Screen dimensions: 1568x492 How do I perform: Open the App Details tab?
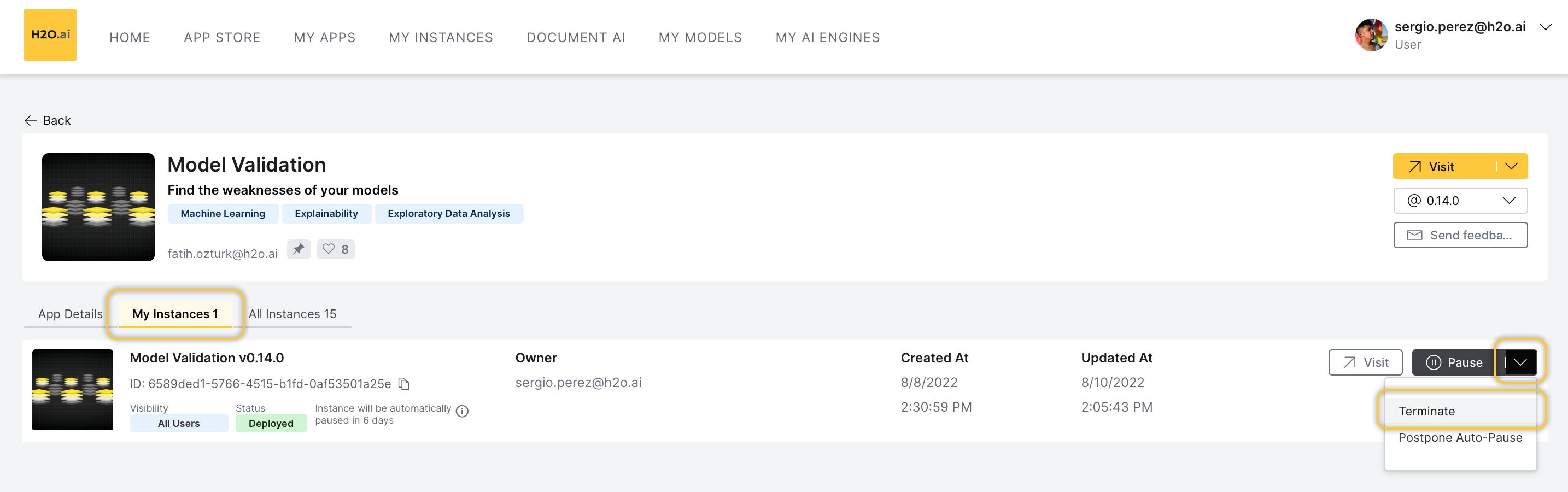click(x=70, y=314)
